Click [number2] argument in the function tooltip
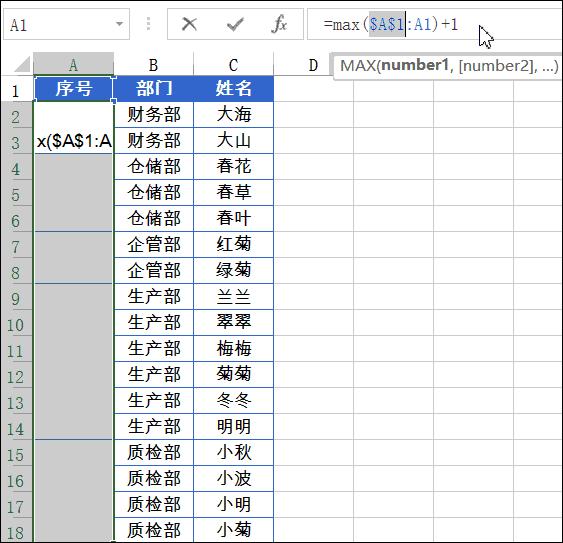563x543 pixels. coord(498,66)
